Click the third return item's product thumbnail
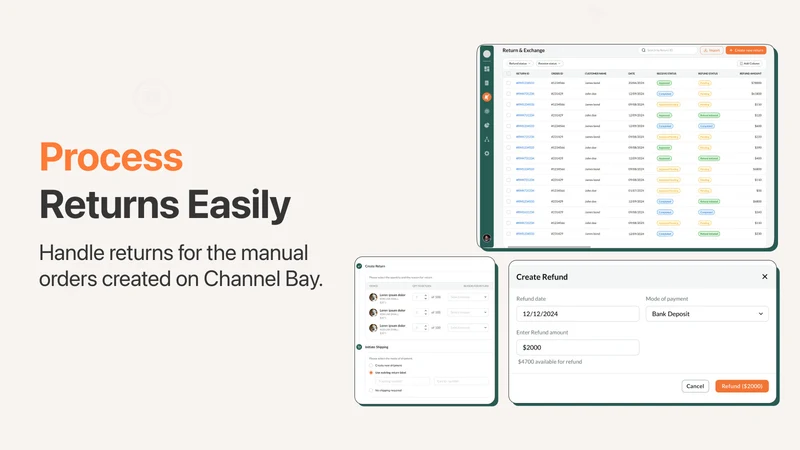The image size is (800, 450). (373, 328)
